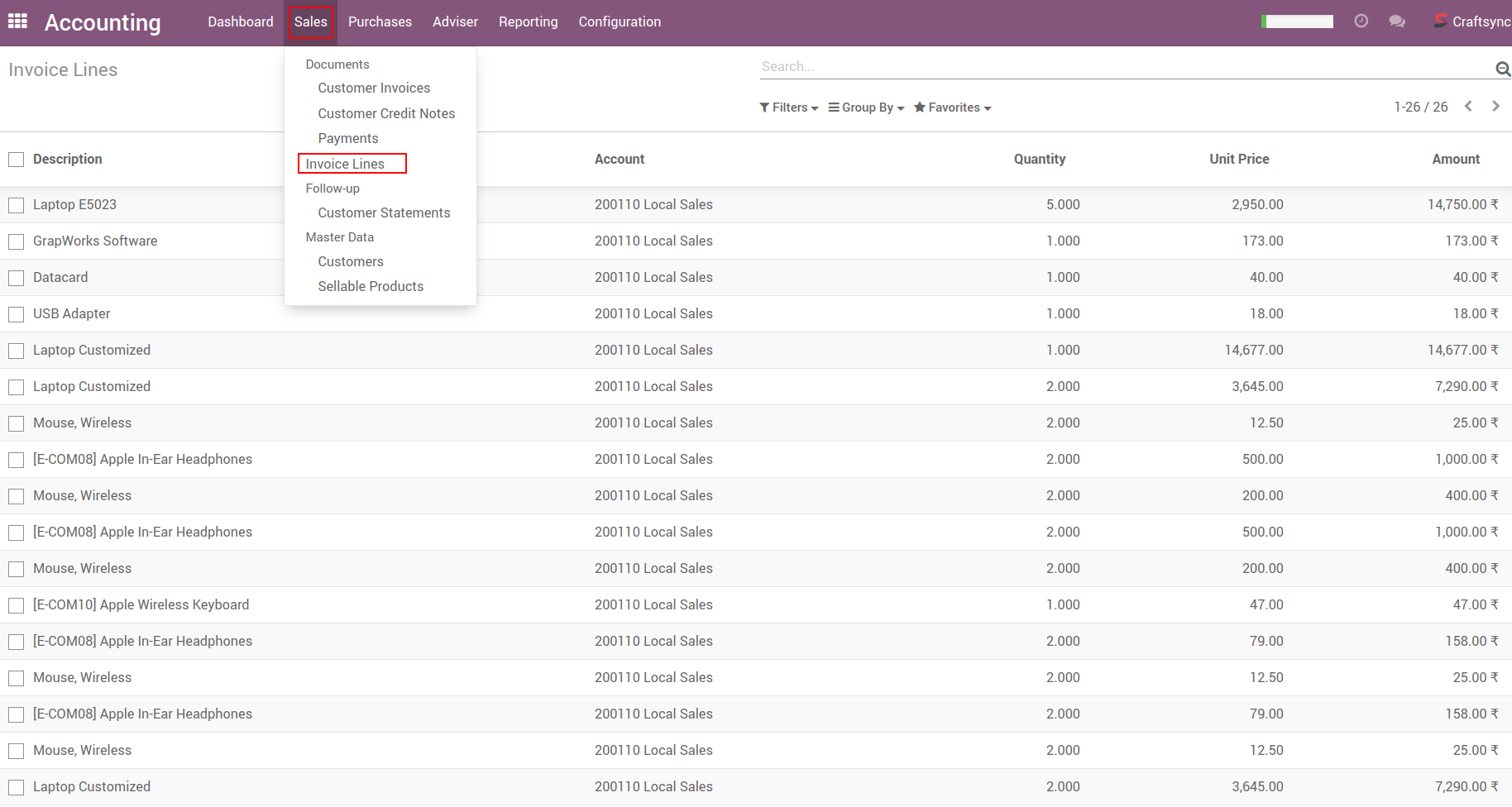1512x807 pixels.
Task: Click the search magnifier icon
Action: [1502, 69]
